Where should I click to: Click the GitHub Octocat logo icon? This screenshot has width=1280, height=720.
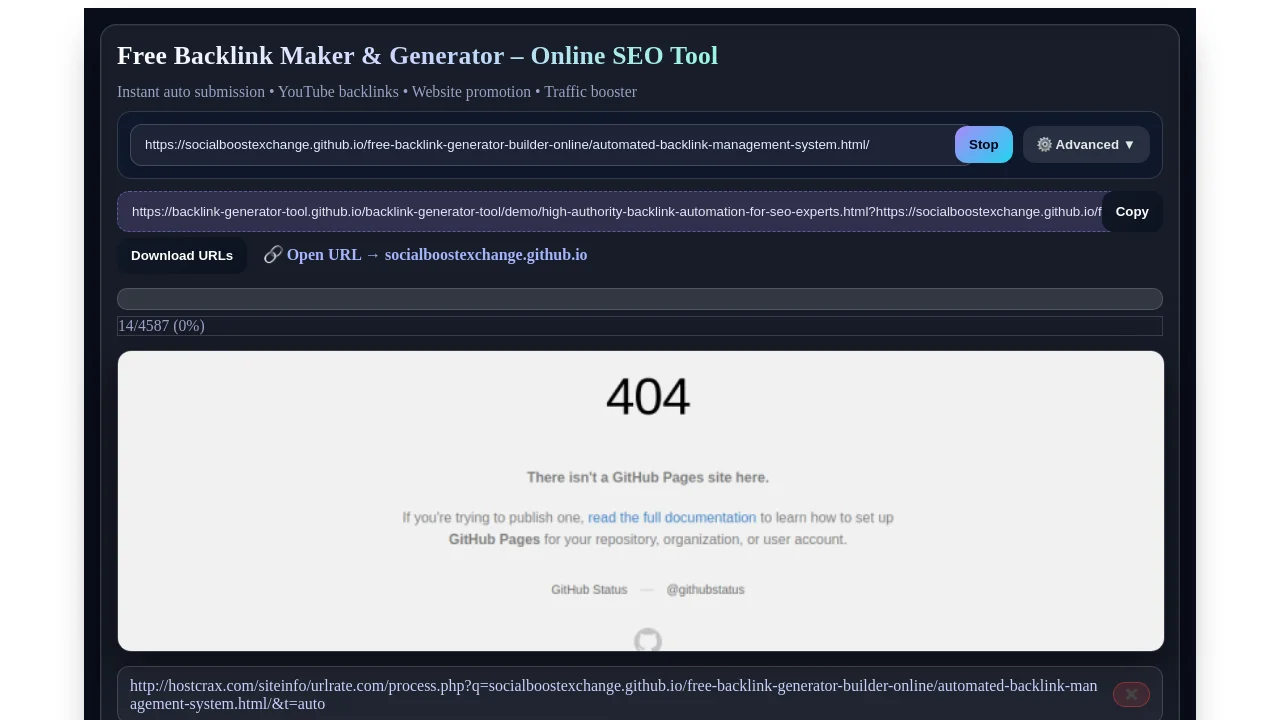(x=648, y=640)
